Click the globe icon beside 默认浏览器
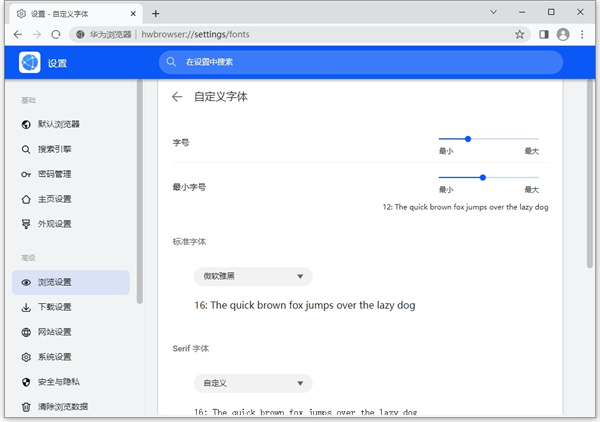 26,124
